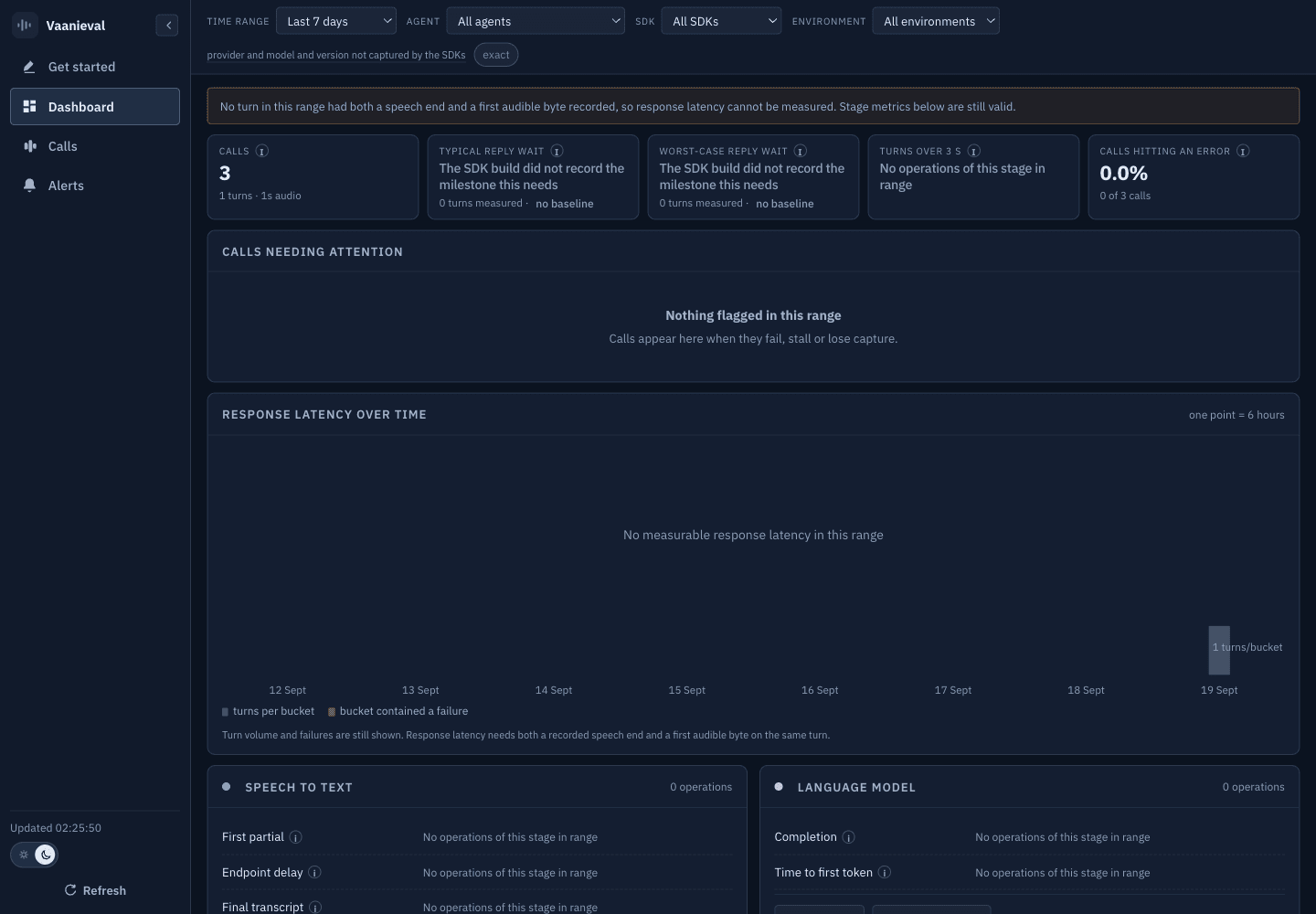Screen dimensions: 1316x914
Task: Click the 19 Sept turns bucket bar
Action: tap(1219, 650)
